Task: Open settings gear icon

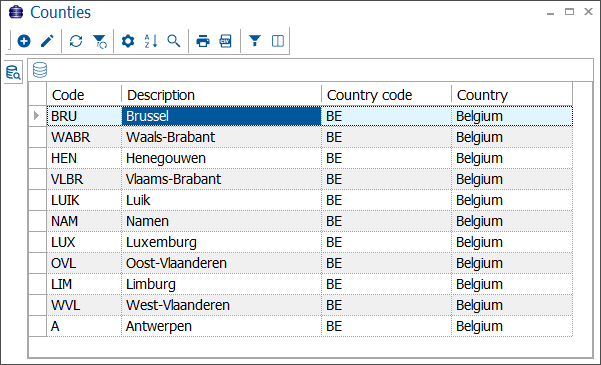Action: (x=128, y=41)
